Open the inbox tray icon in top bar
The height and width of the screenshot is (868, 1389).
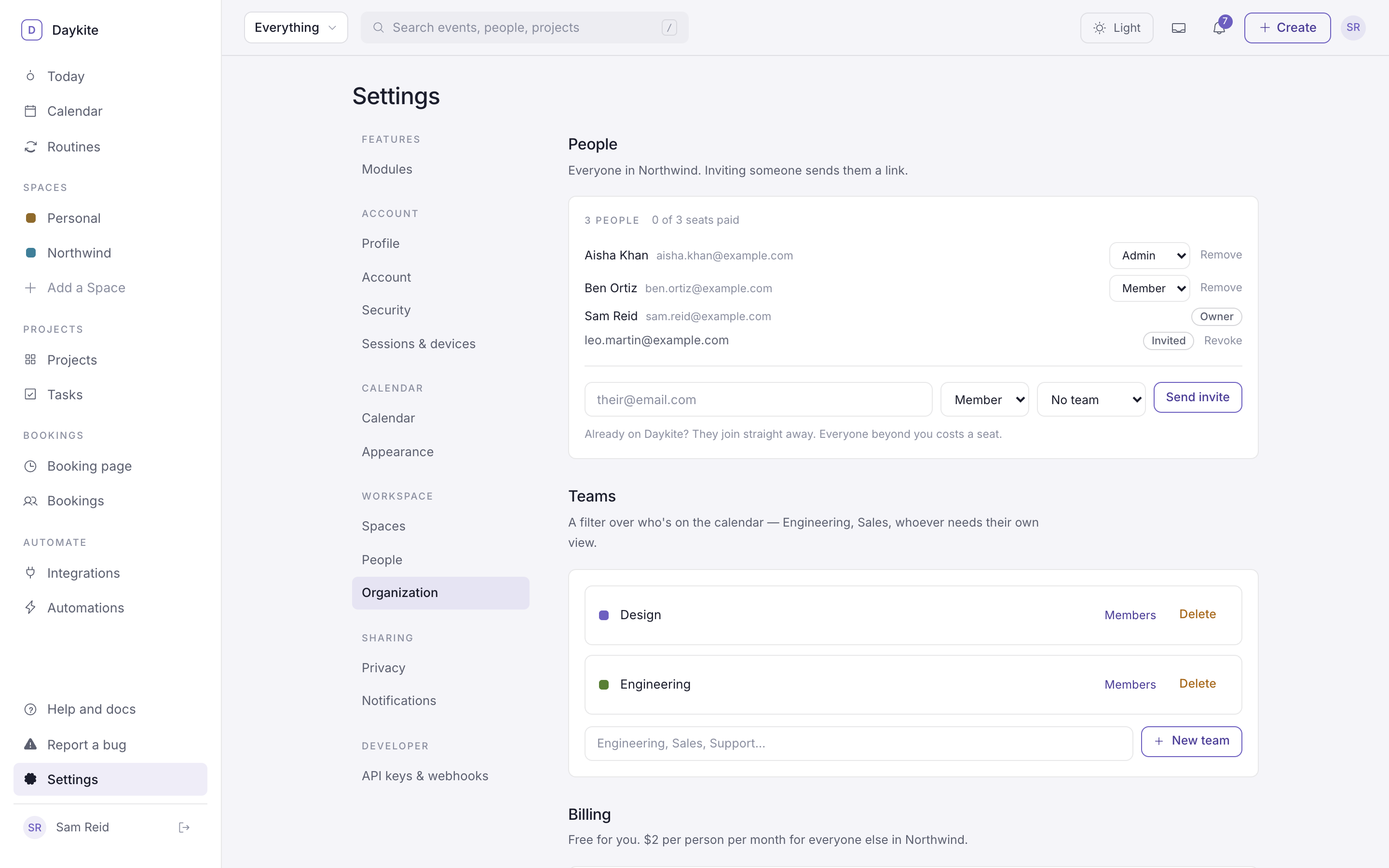coord(1178,27)
